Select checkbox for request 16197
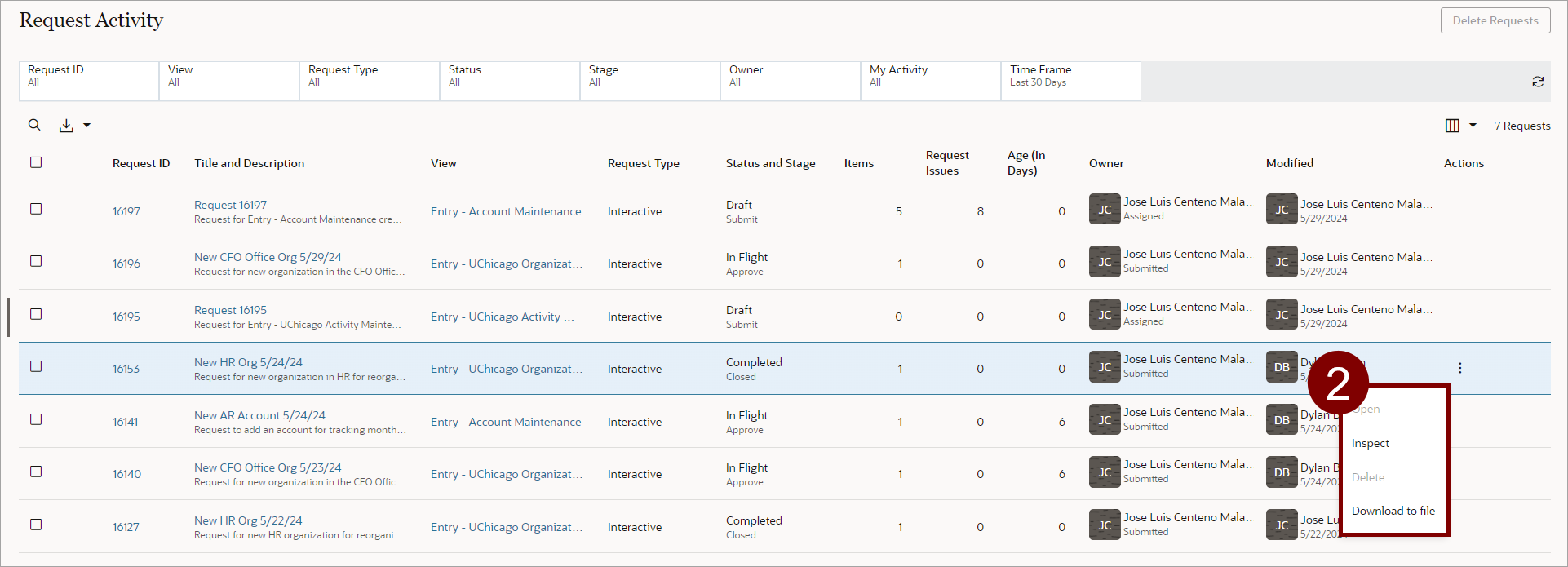Viewport: 1568px width, 567px height. coord(36,209)
